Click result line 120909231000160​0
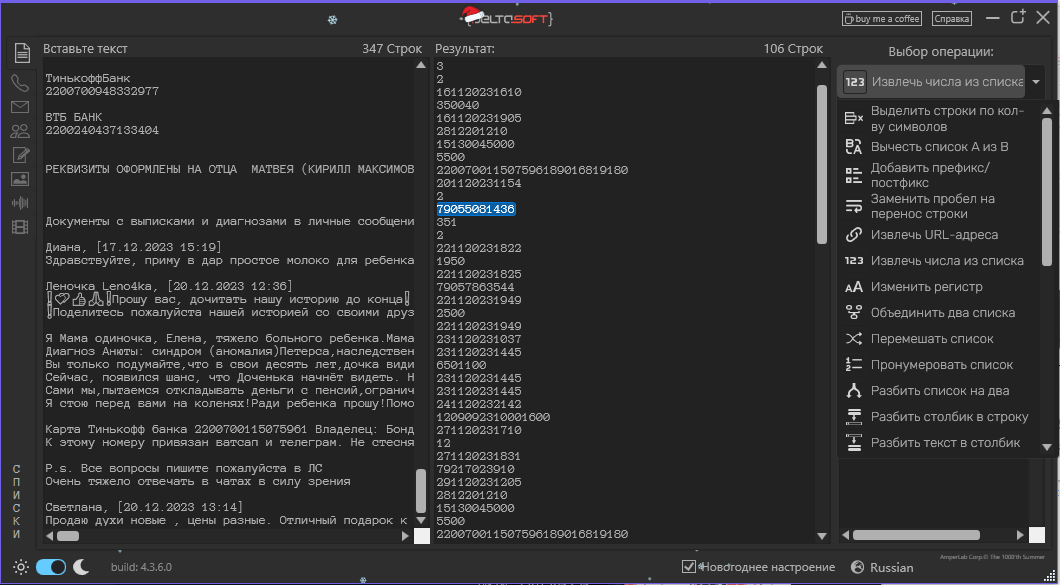1060x585 pixels. tap(493, 417)
